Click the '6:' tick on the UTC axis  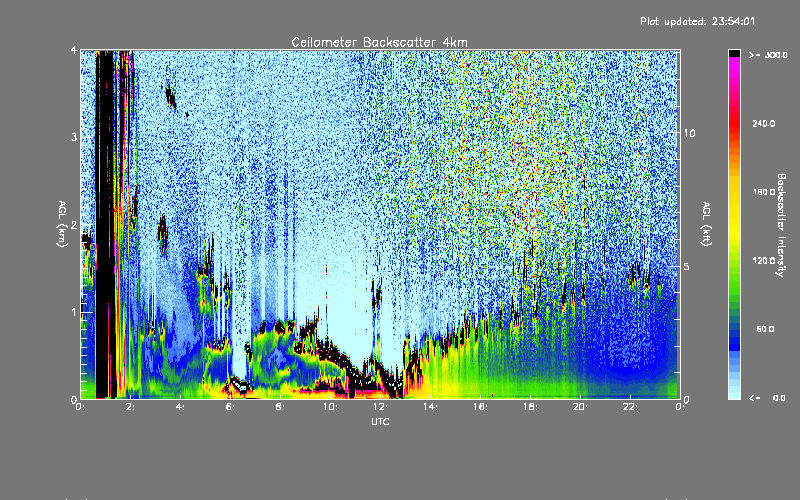(x=230, y=407)
